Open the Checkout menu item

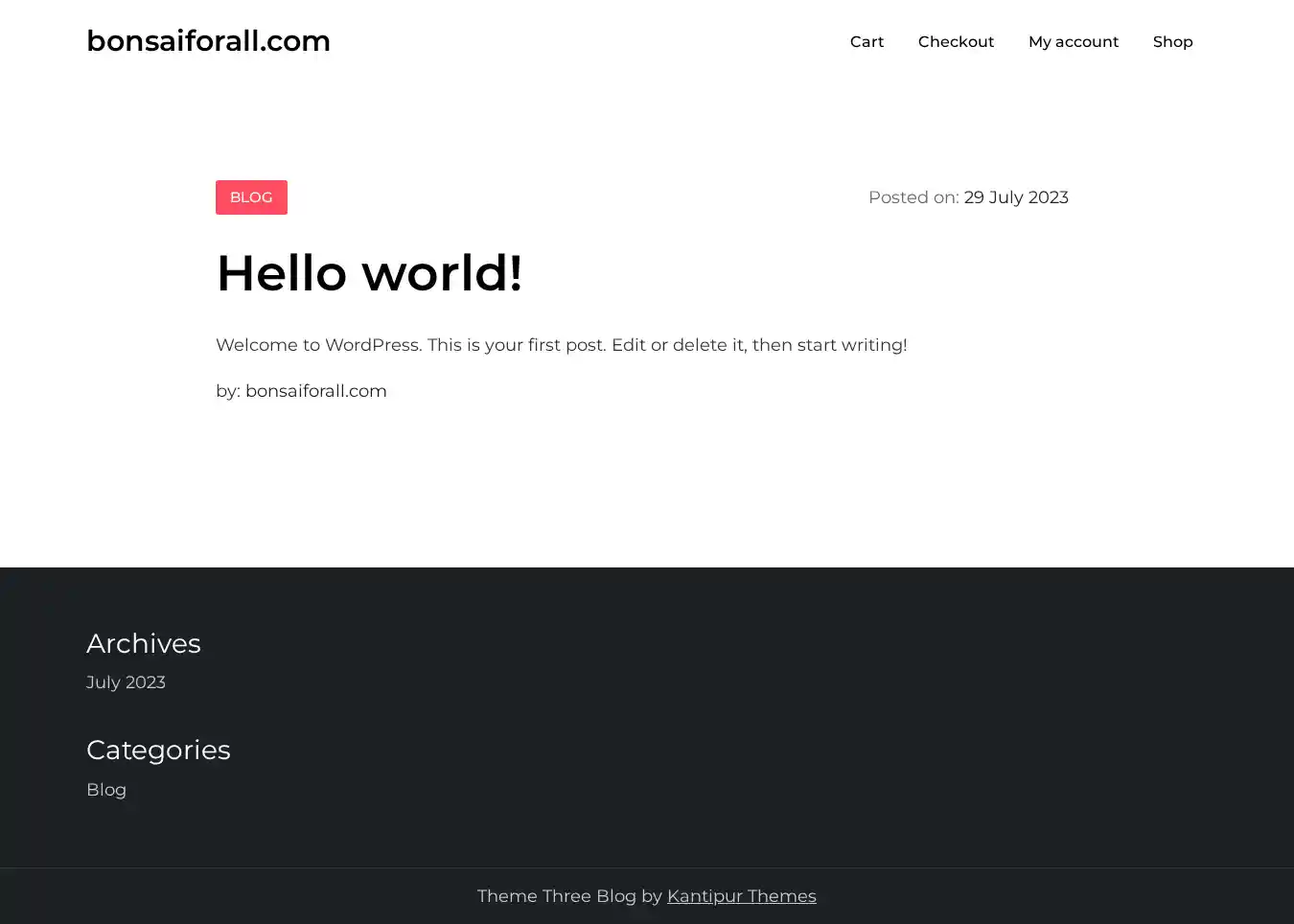956,42
